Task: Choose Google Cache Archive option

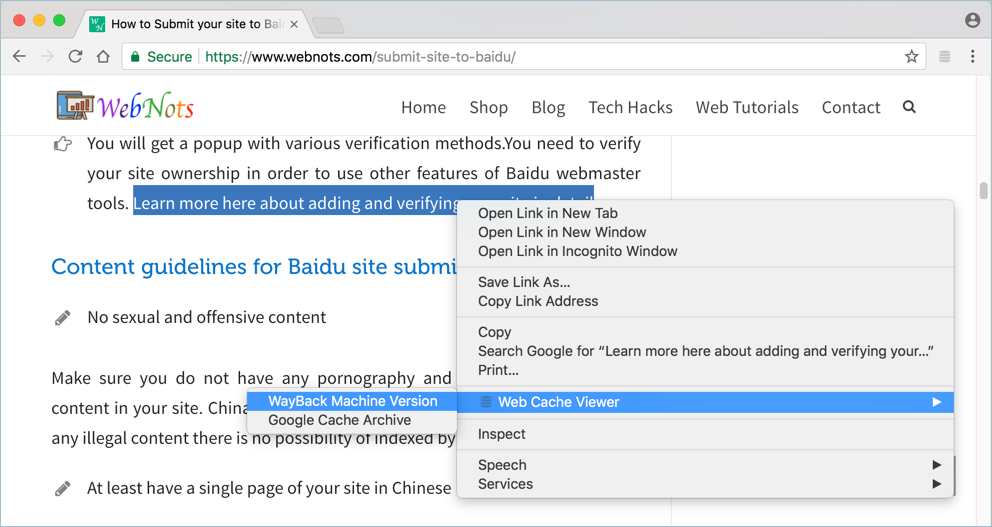Action: pyautogui.click(x=339, y=420)
